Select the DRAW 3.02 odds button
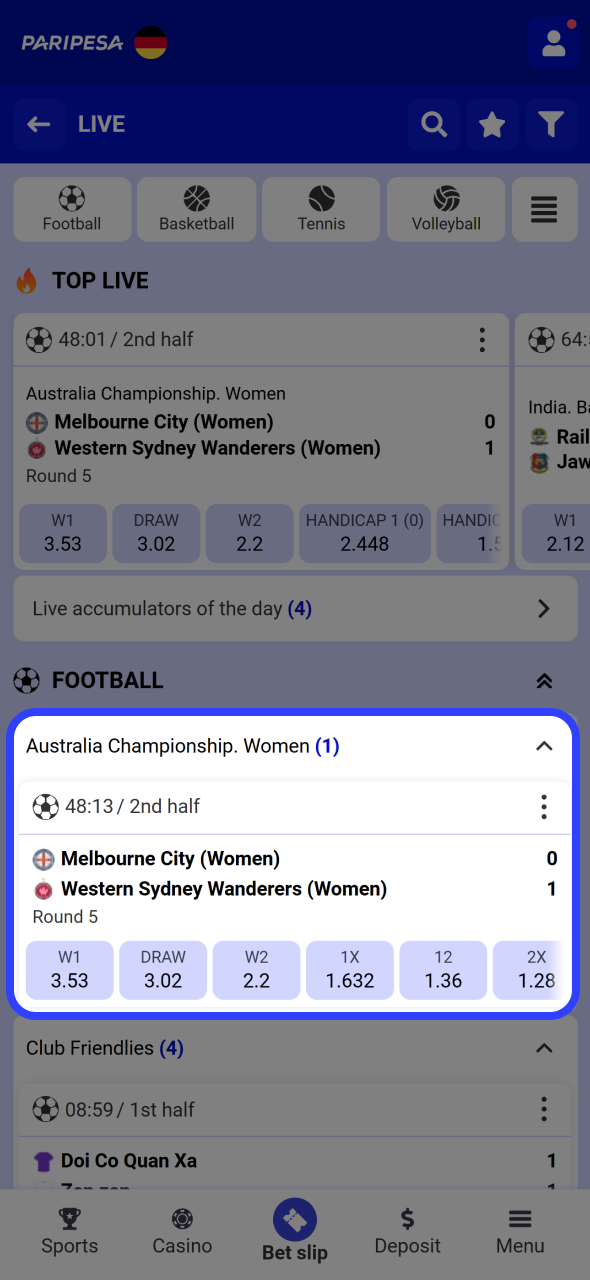Viewport: 590px width, 1280px height. click(x=162, y=969)
